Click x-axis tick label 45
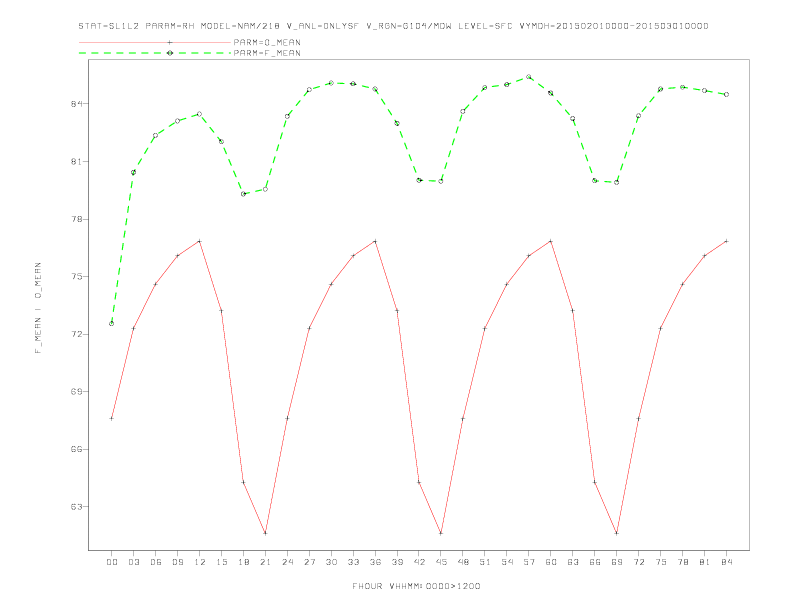This screenshot has height=612, width=792. point(441,562)
